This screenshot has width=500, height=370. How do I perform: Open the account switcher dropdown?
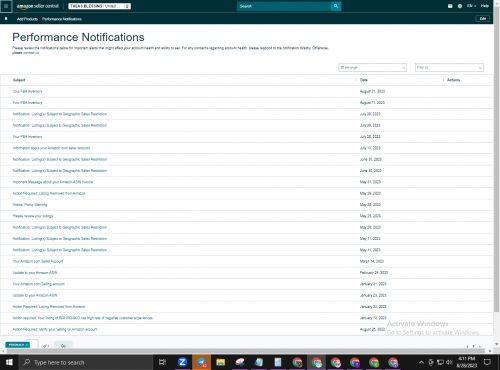[x=99, y=6]
